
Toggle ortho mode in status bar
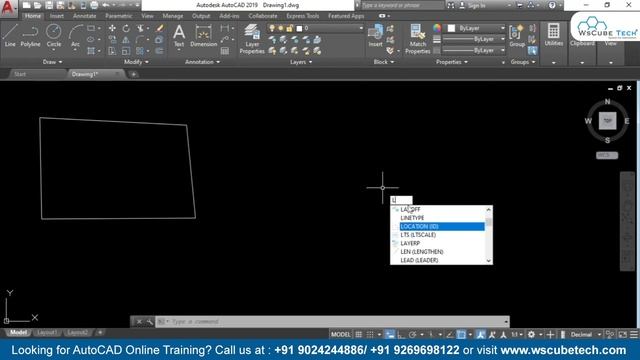click(x=401, y=334)
